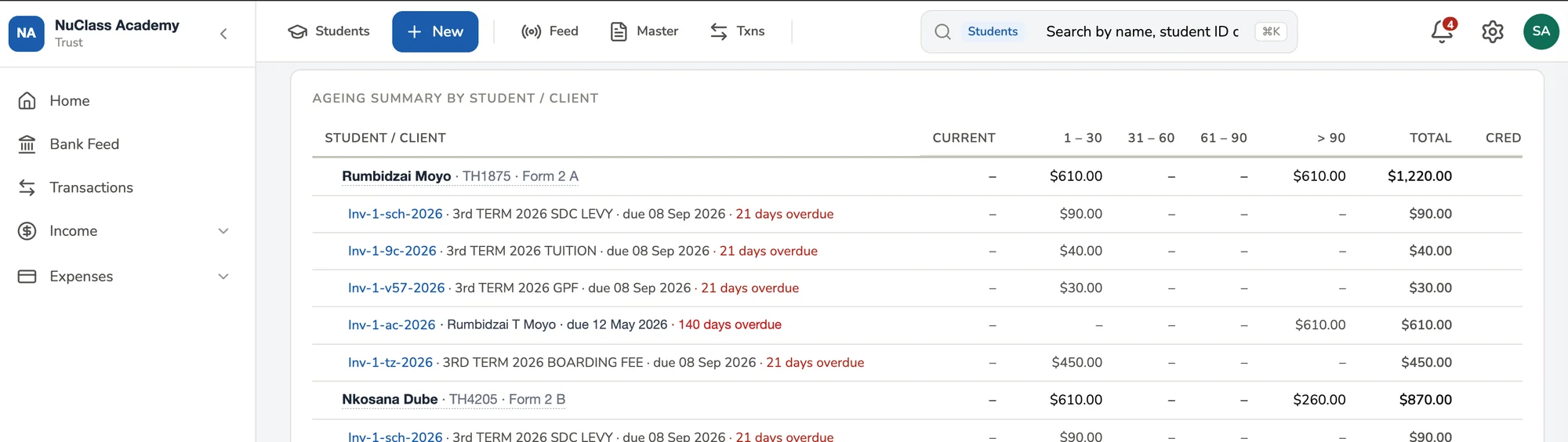This screenshot has width=1568, height=442.
Task: Collapse the sidebar with the chevron arrow
Action: pyautogui.click(x=223, y=34)
